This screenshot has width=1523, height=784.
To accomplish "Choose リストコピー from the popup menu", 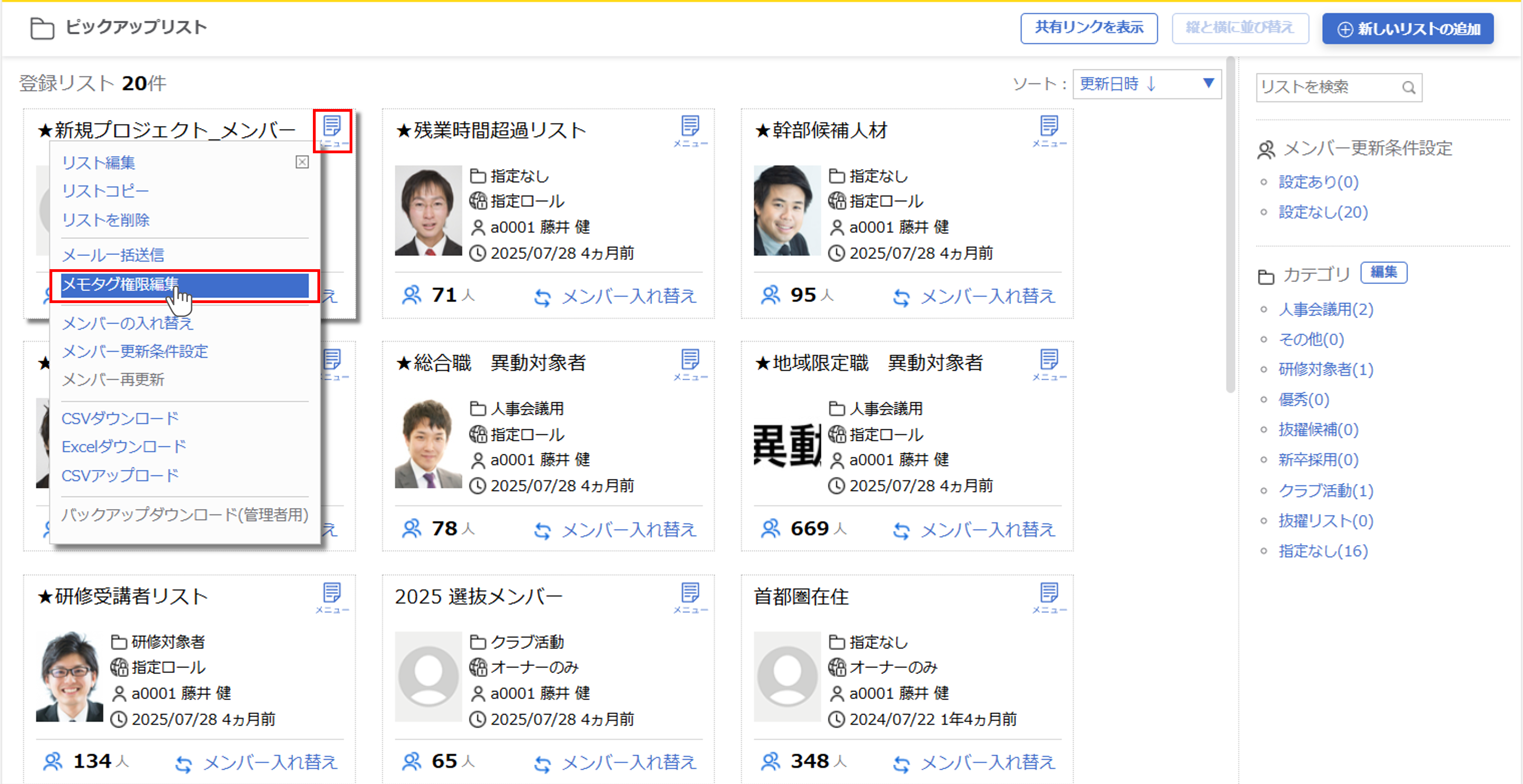I will coord(105,191).
